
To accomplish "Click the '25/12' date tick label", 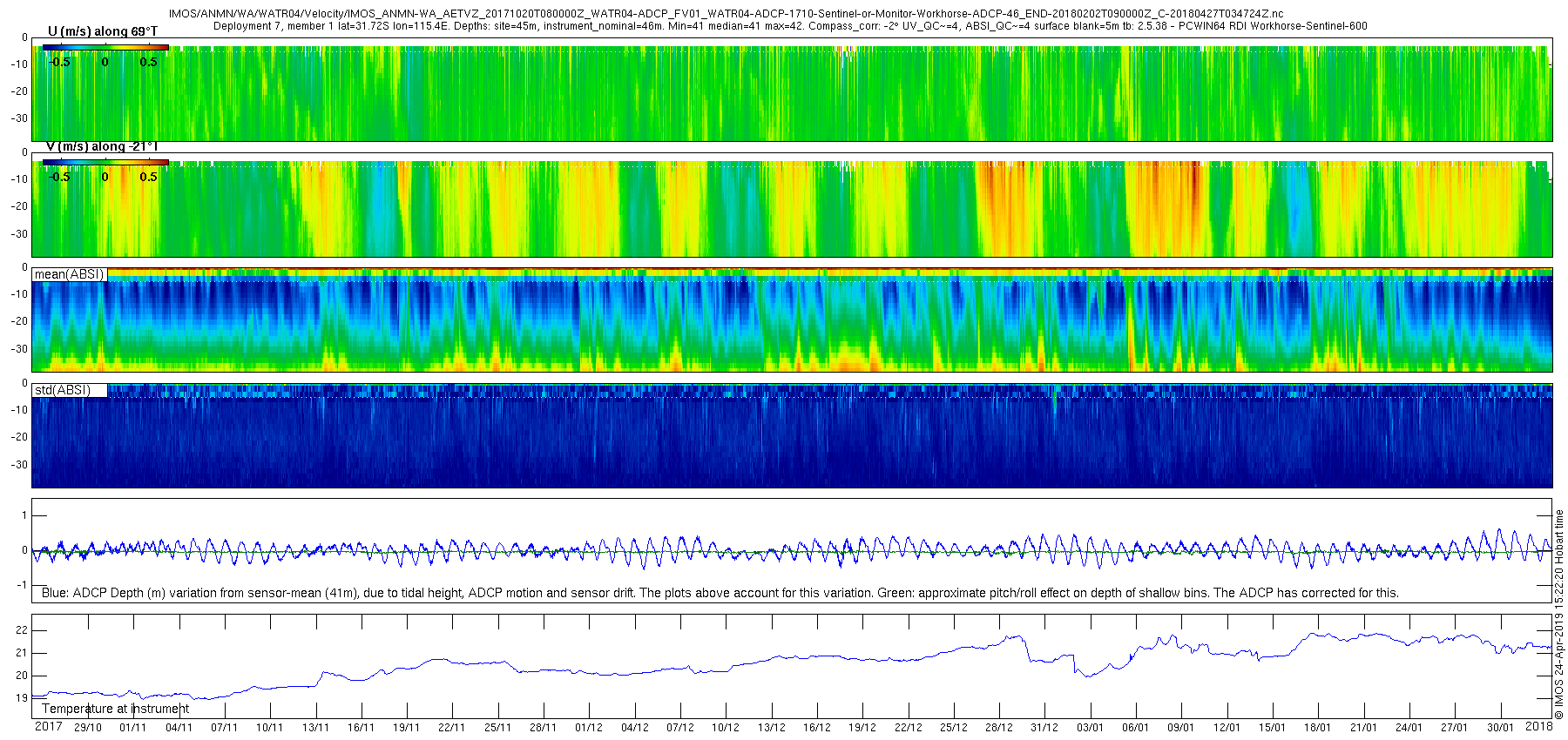I will pyautogui.click(x=953, y=728).
